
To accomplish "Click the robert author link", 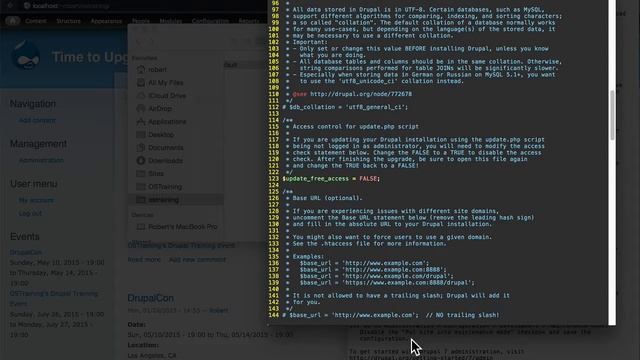I will coord(219,311).
